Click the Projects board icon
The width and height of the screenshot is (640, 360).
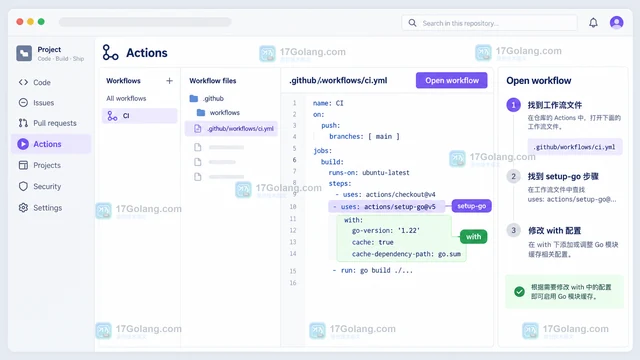click(x=23, y=165)
